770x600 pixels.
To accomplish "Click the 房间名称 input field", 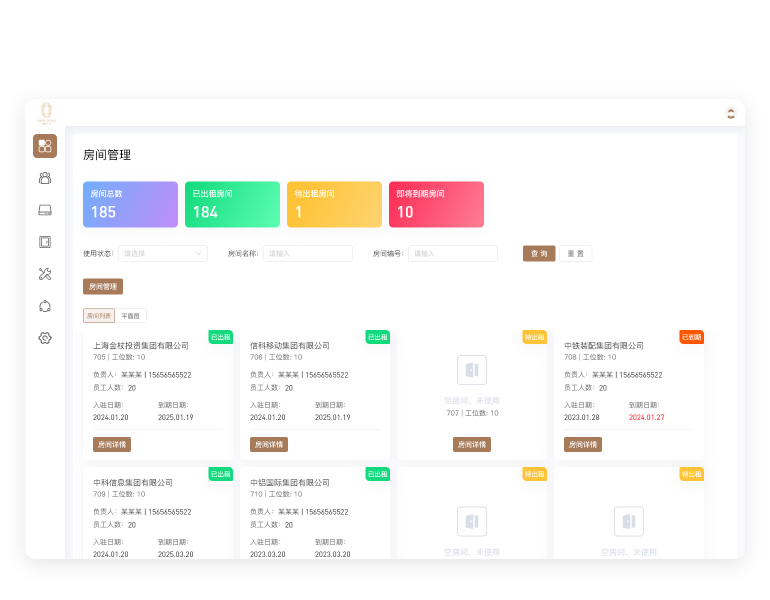I will tap(308, 254).
